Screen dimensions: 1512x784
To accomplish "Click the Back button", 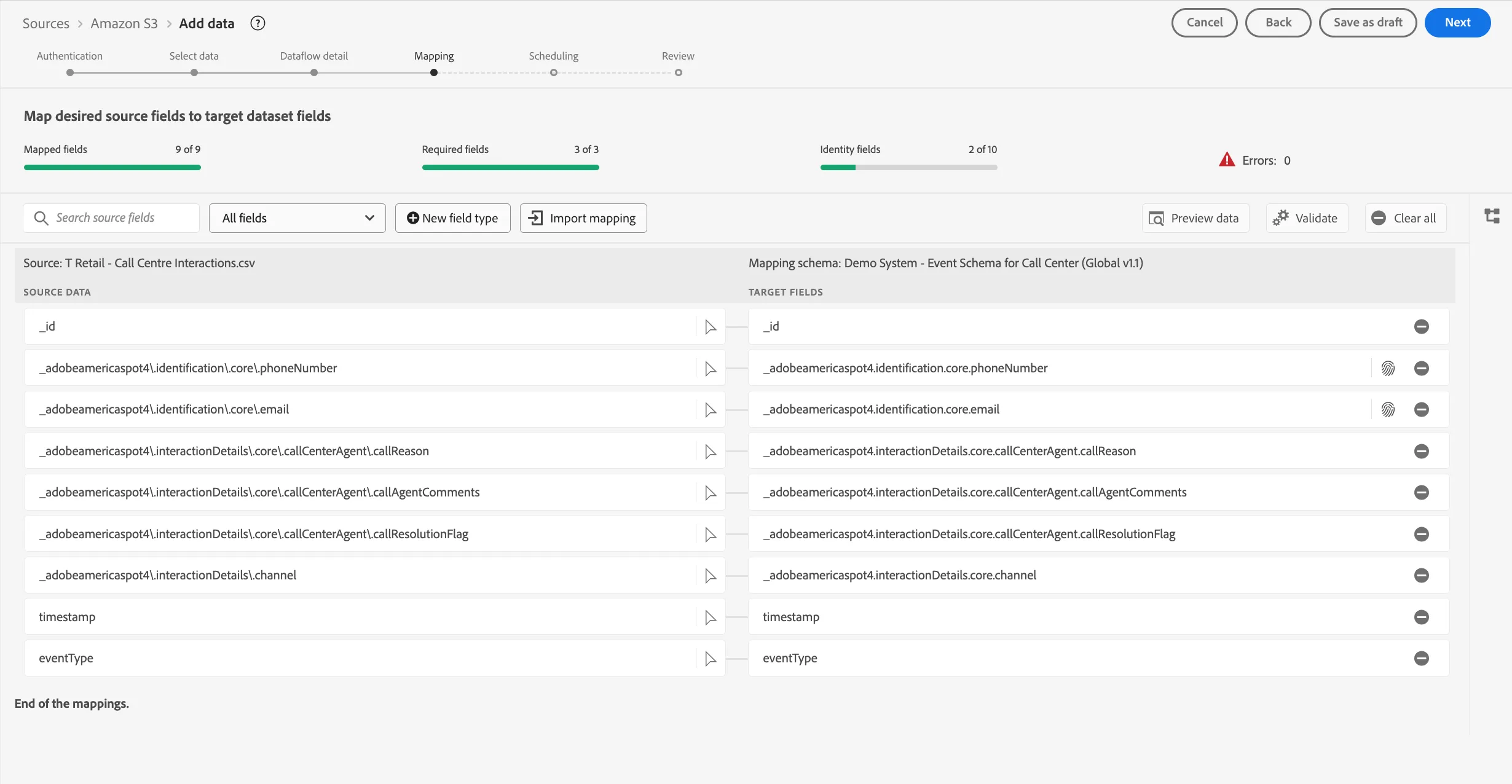I will point(1278,23).
